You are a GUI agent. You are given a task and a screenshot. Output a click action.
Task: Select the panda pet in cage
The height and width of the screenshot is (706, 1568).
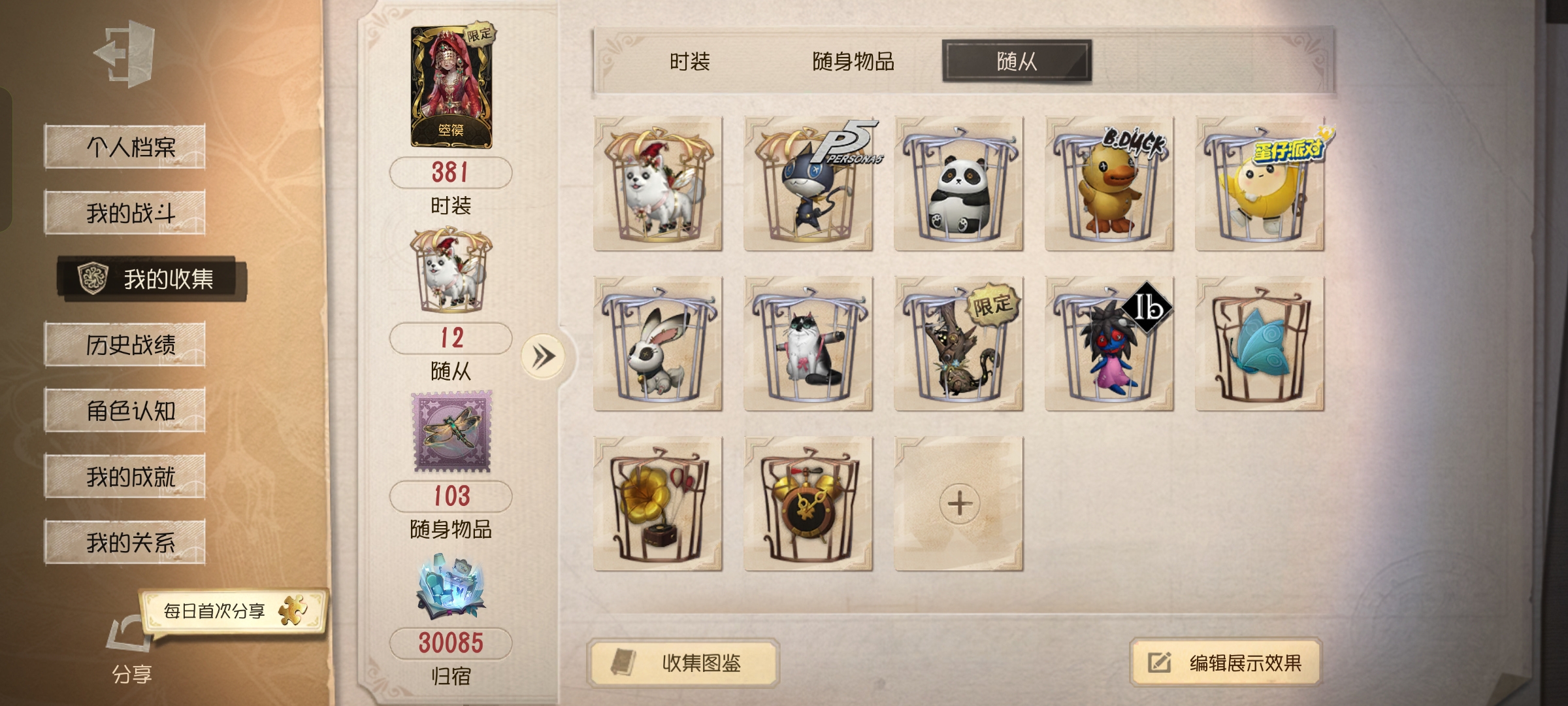(958, 184)
